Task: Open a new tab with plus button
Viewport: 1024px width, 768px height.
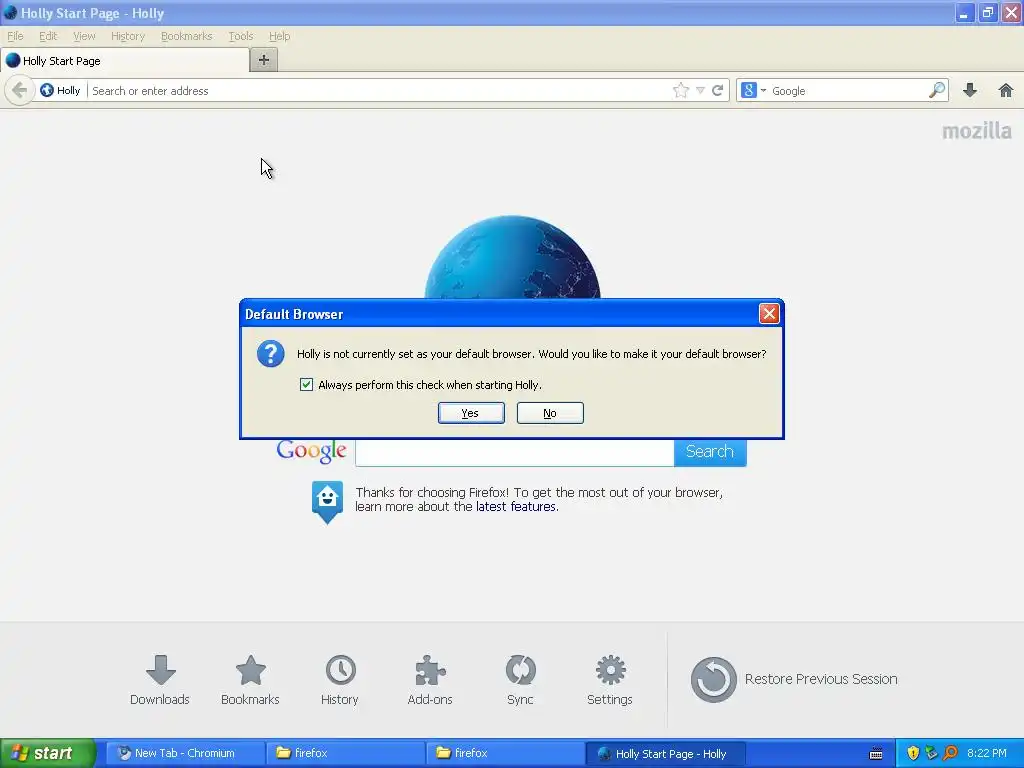Action: pos(264,60)
